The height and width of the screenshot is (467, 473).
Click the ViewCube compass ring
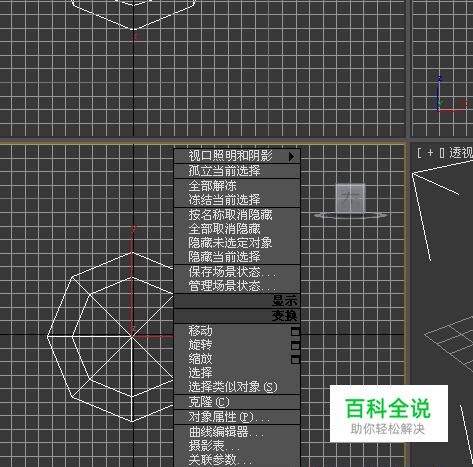click(x=351, y=216)
